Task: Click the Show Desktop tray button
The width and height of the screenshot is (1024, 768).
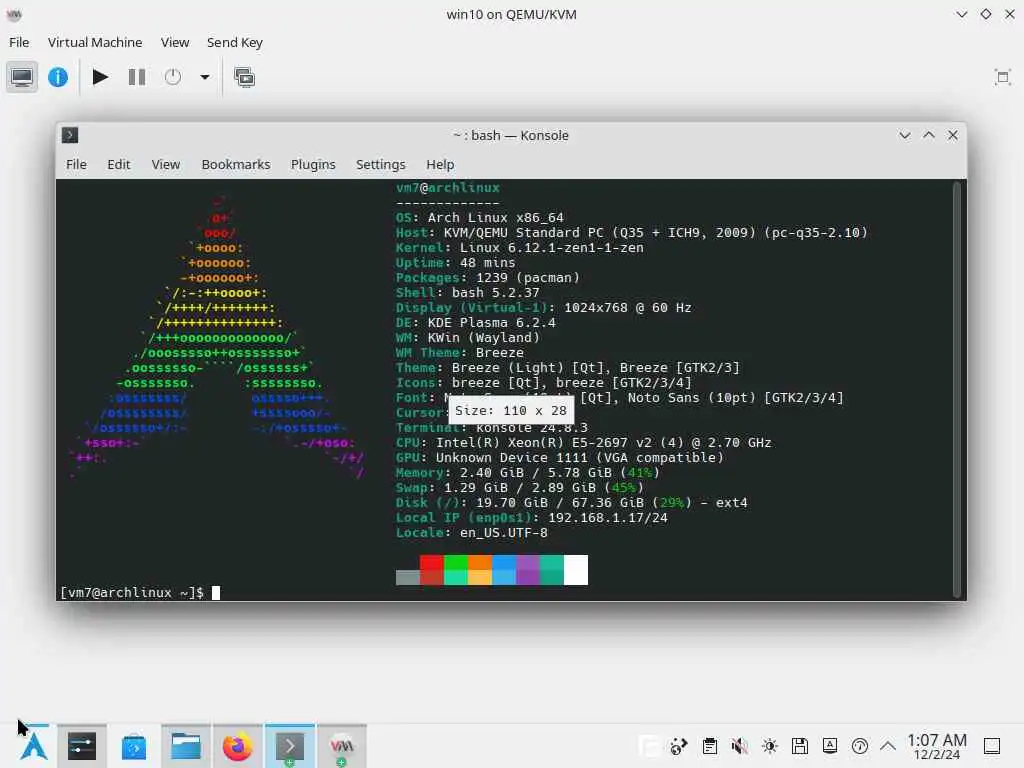Action: [x=992, y=746]
